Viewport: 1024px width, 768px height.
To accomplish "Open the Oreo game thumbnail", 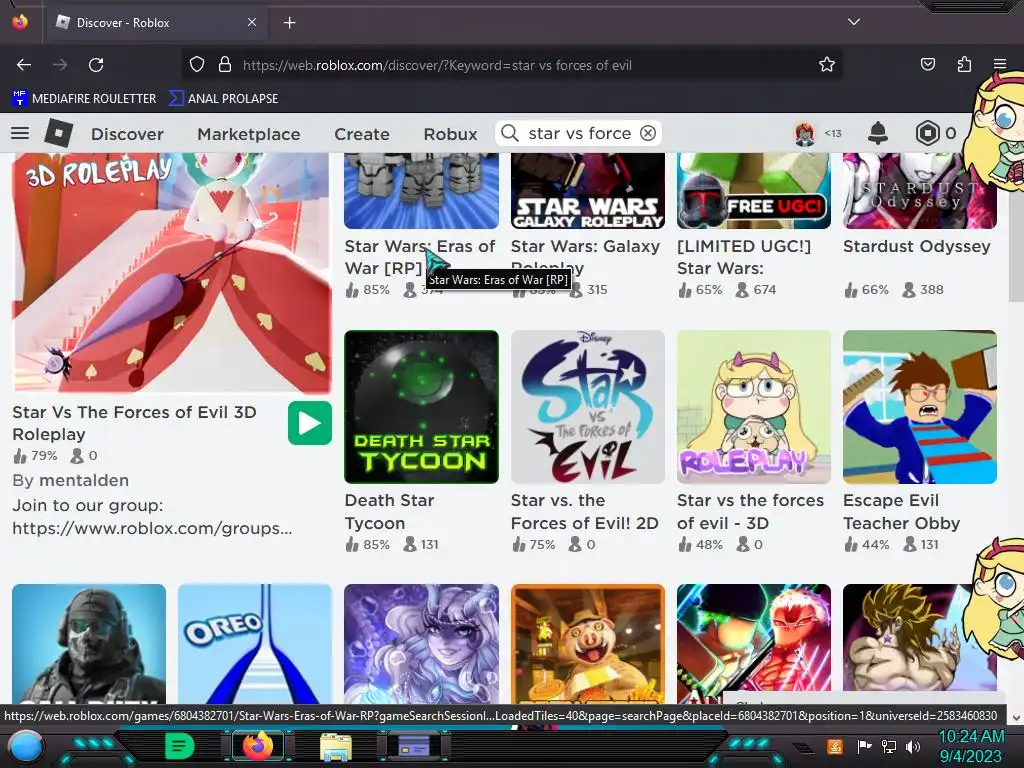I will point(255,643).
